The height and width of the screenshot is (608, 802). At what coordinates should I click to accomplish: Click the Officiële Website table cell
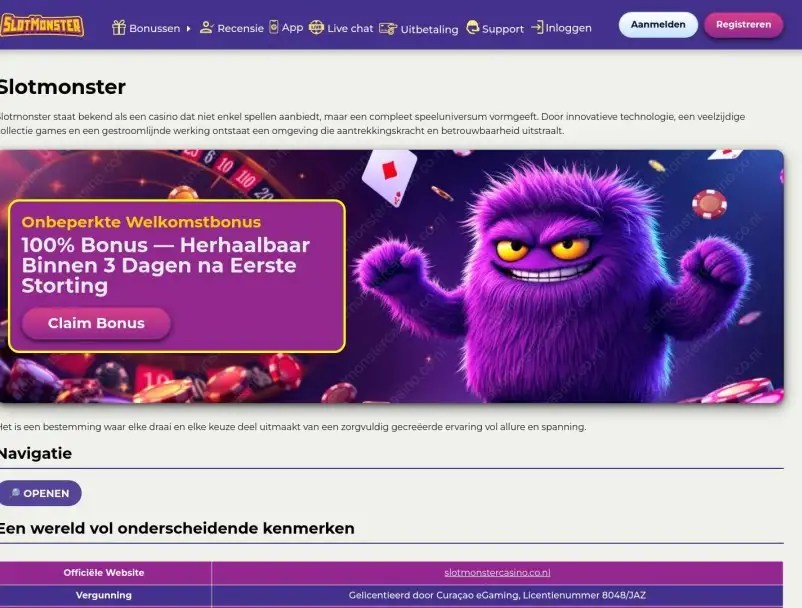click(104, 573)
